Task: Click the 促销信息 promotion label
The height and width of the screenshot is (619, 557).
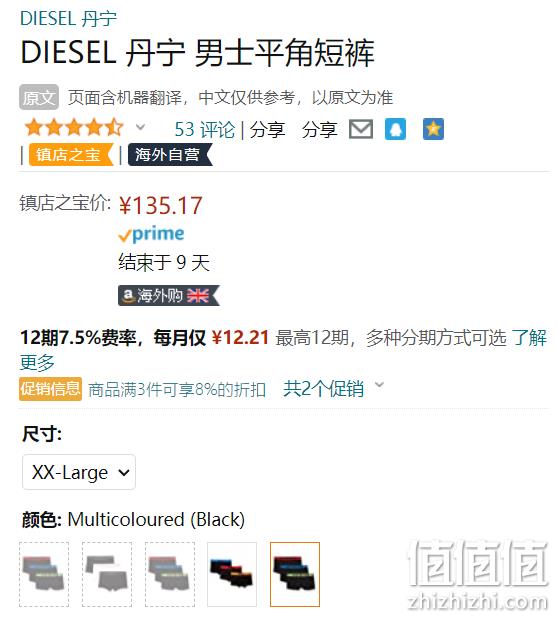Action: coord(51,389)
